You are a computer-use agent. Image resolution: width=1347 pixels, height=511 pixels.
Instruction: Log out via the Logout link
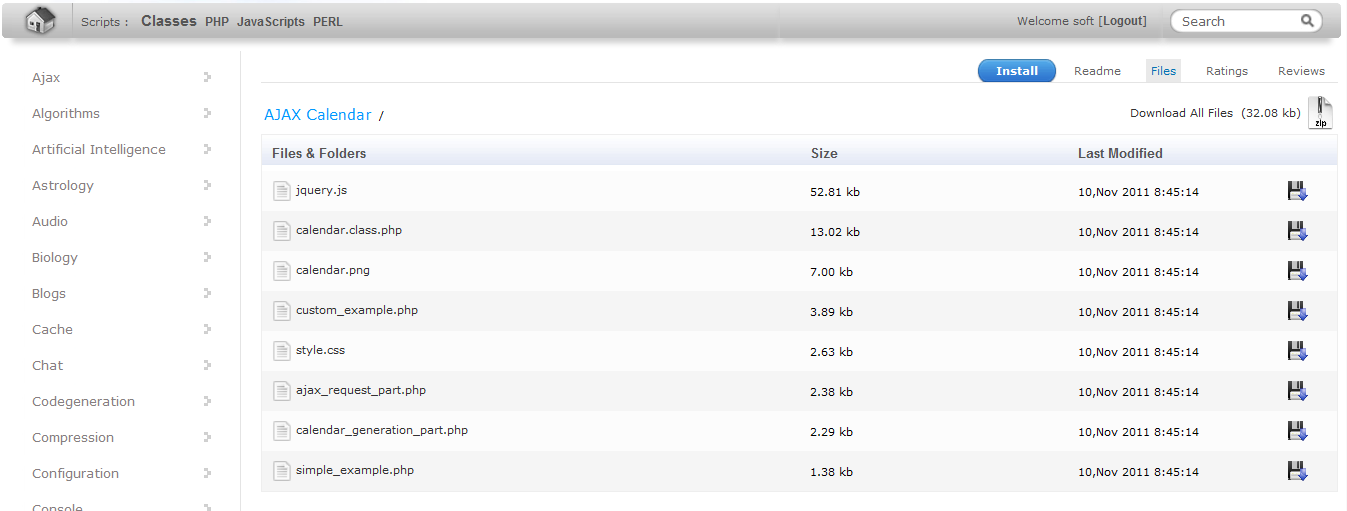point(1123,21)
